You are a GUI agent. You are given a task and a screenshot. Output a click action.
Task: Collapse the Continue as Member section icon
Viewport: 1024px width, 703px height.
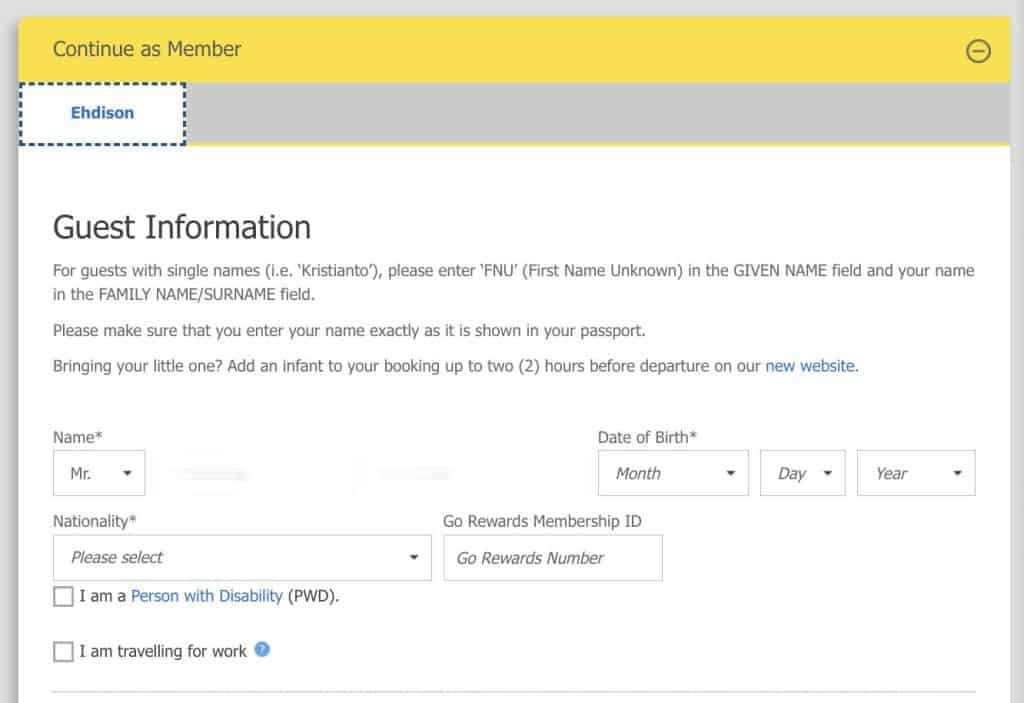979,51
